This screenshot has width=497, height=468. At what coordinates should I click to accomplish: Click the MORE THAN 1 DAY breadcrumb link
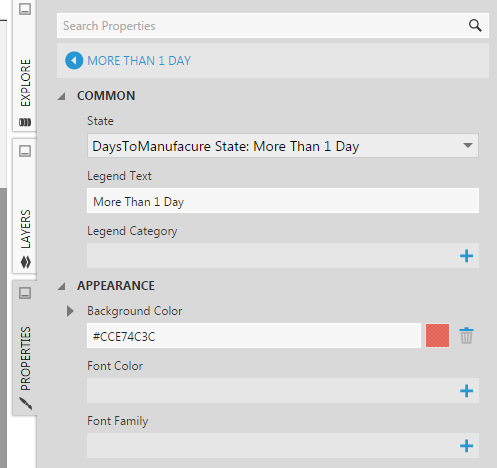[139, 61]
